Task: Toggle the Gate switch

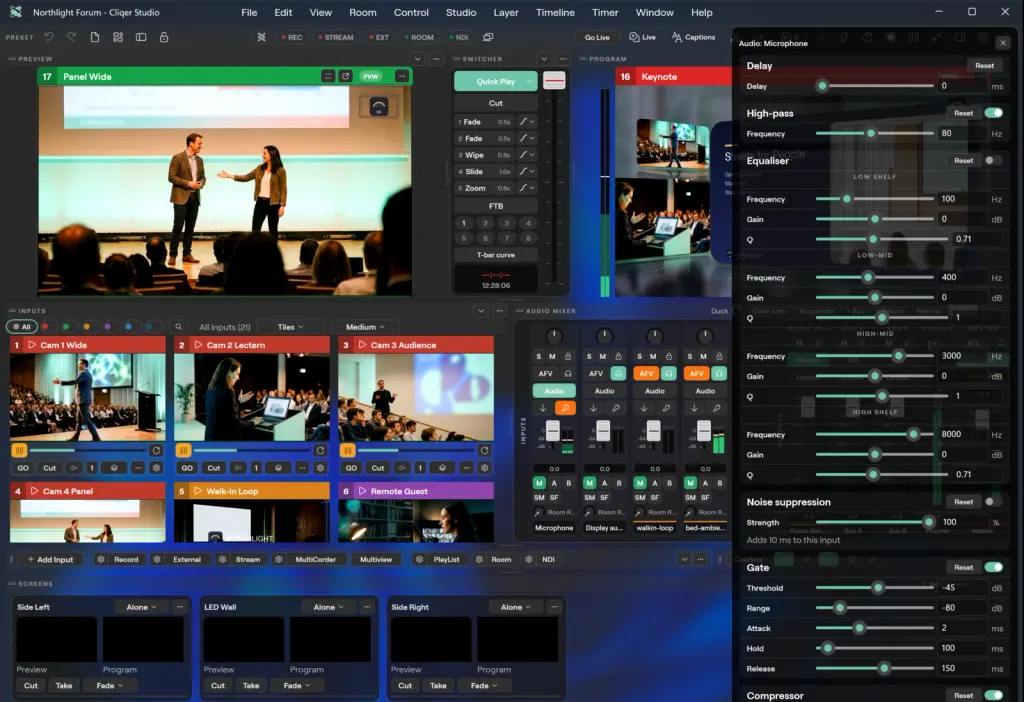Action: [993, 567]
